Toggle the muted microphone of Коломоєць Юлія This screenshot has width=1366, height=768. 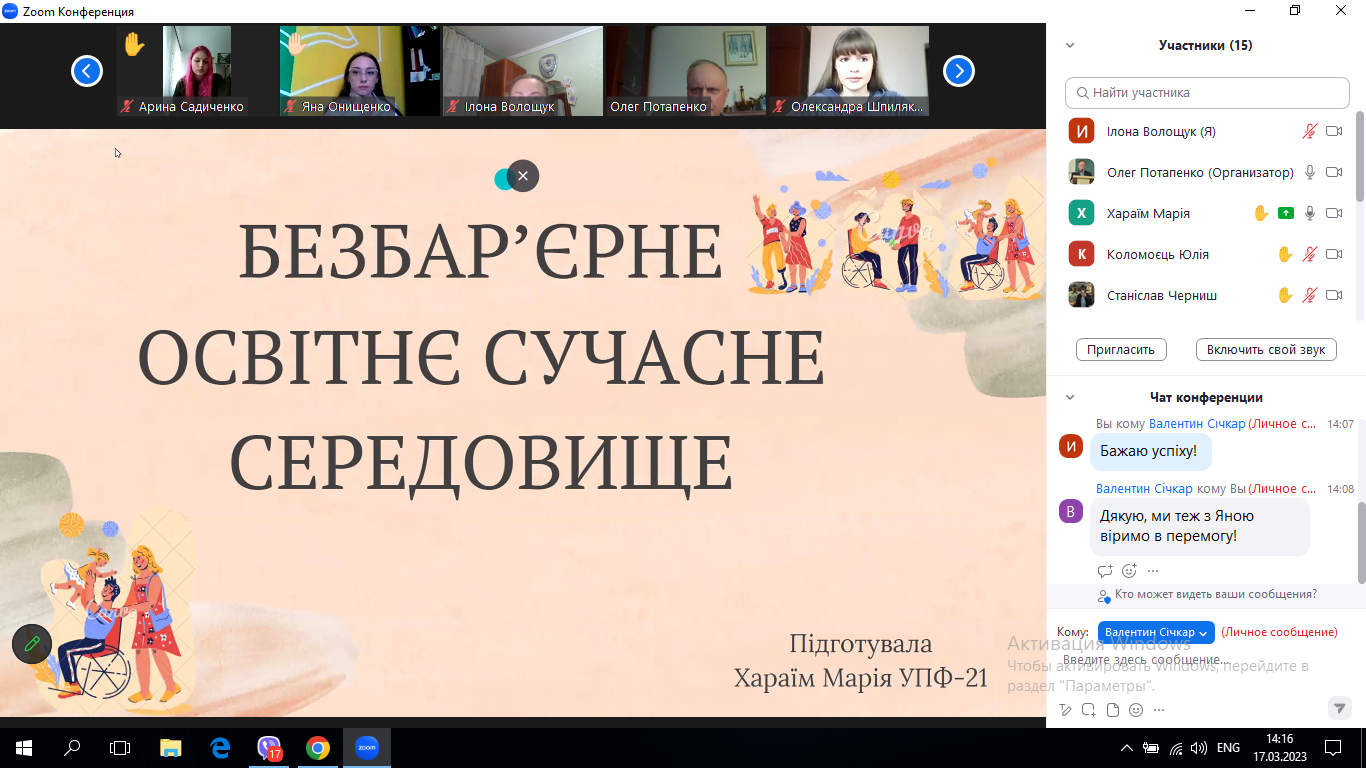pyautogui.click(x=1309, y=254)
